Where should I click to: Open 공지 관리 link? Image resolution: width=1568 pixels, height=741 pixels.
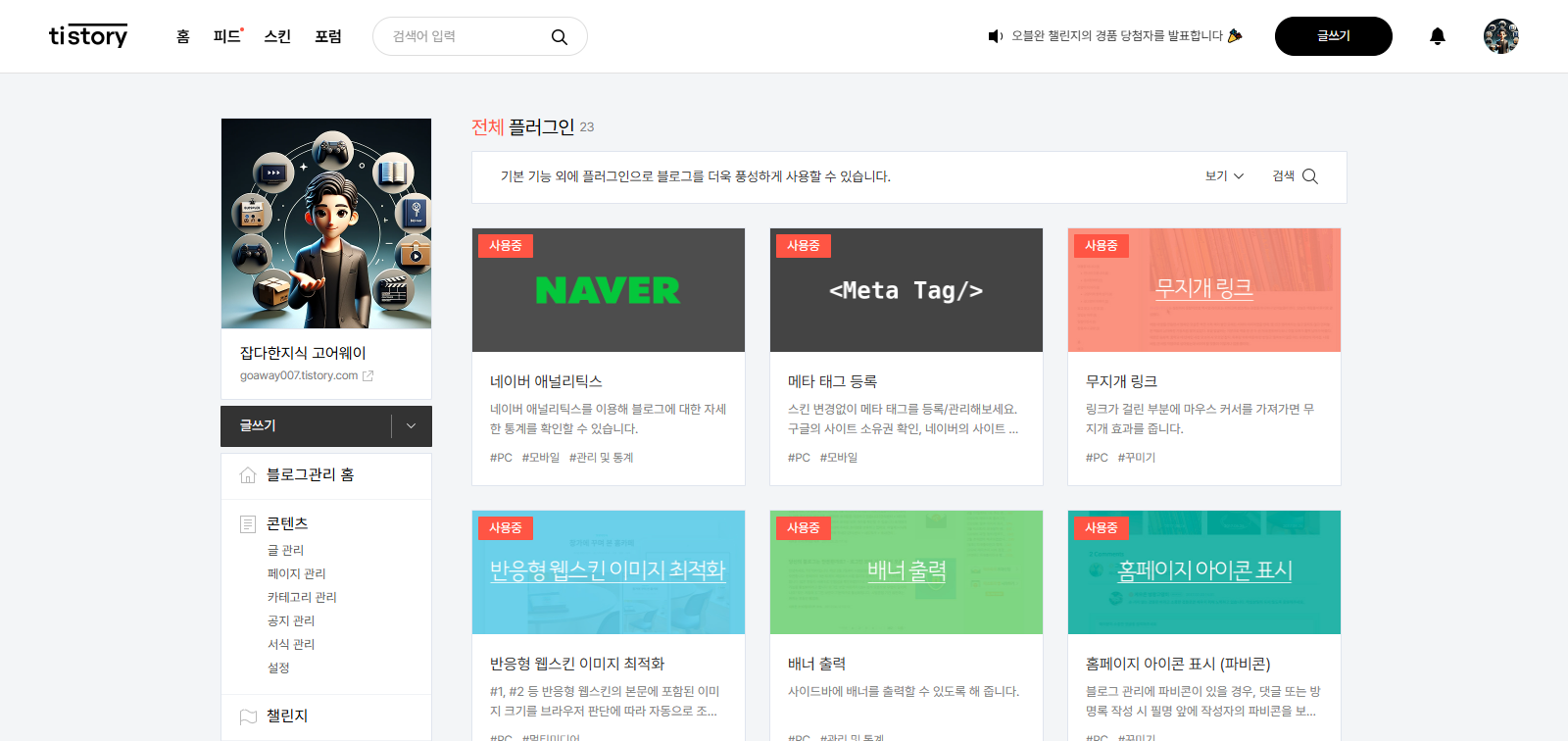click(x=291, y=621)
